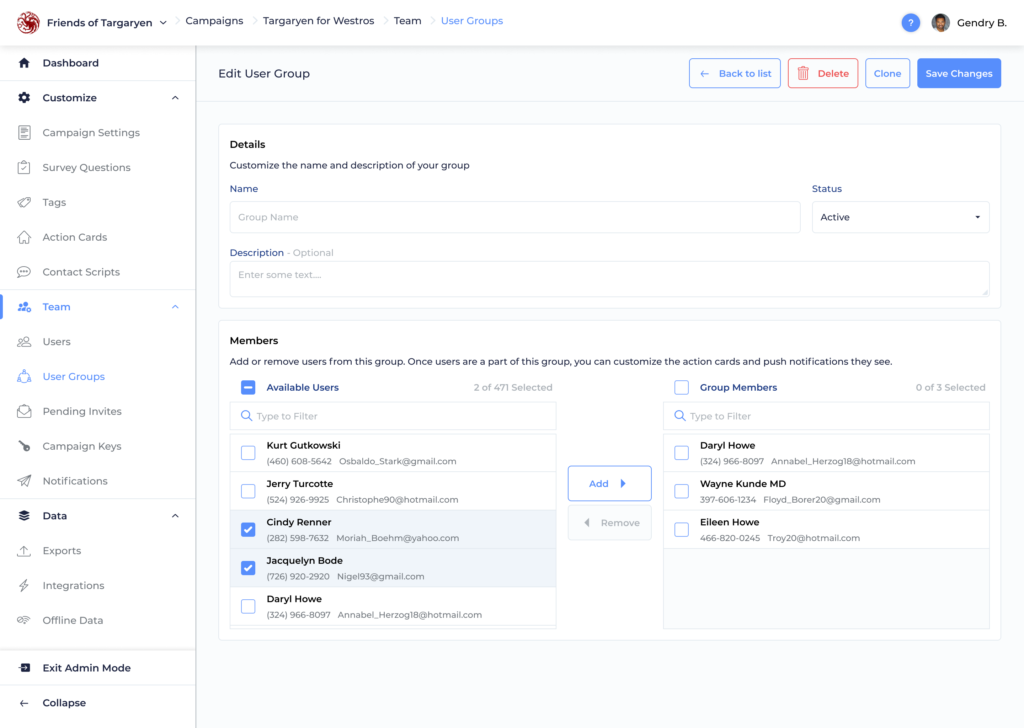Click the Tags icon in sidebar

(24, 202)
